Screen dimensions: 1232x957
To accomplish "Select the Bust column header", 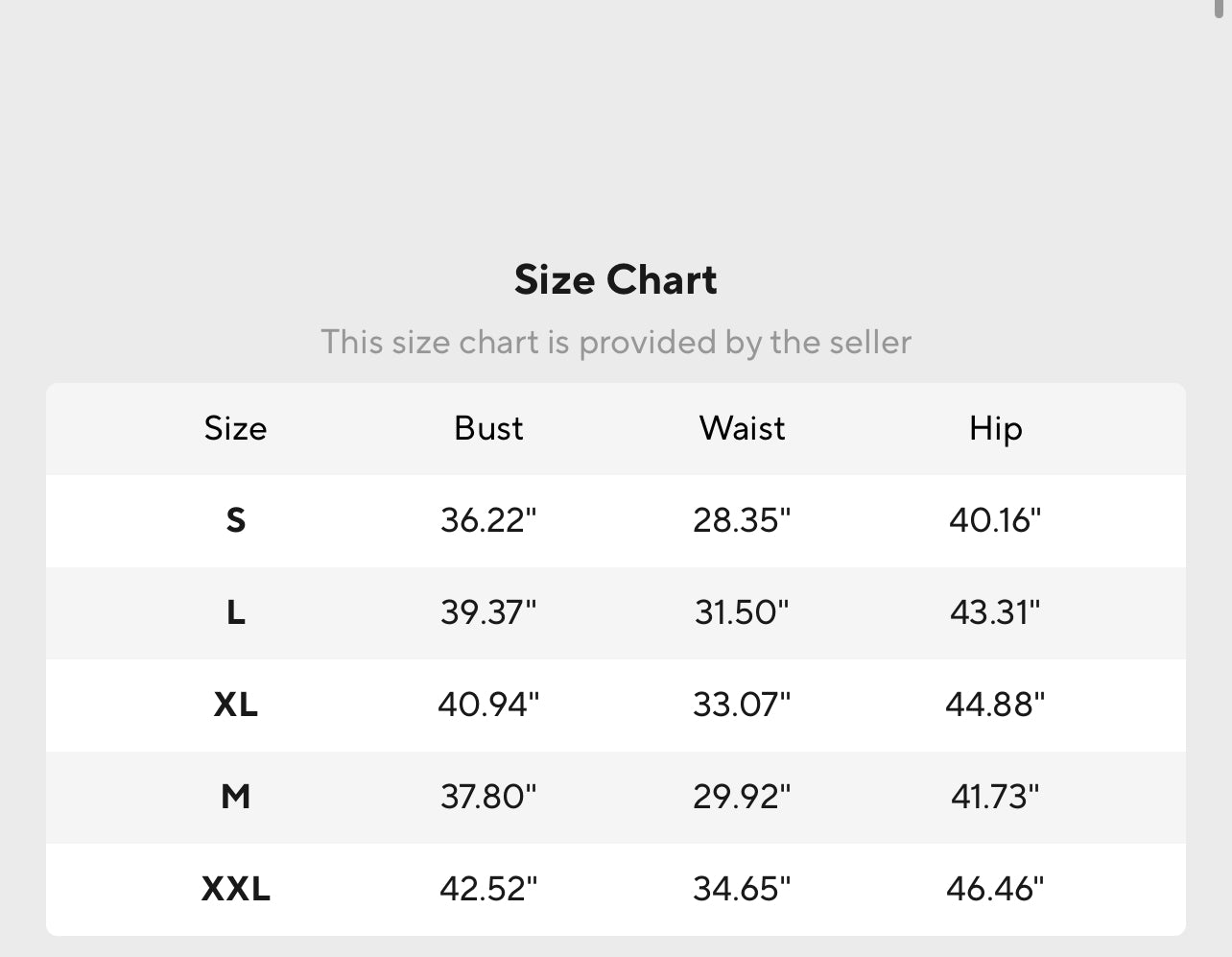I will click(488, 428).
